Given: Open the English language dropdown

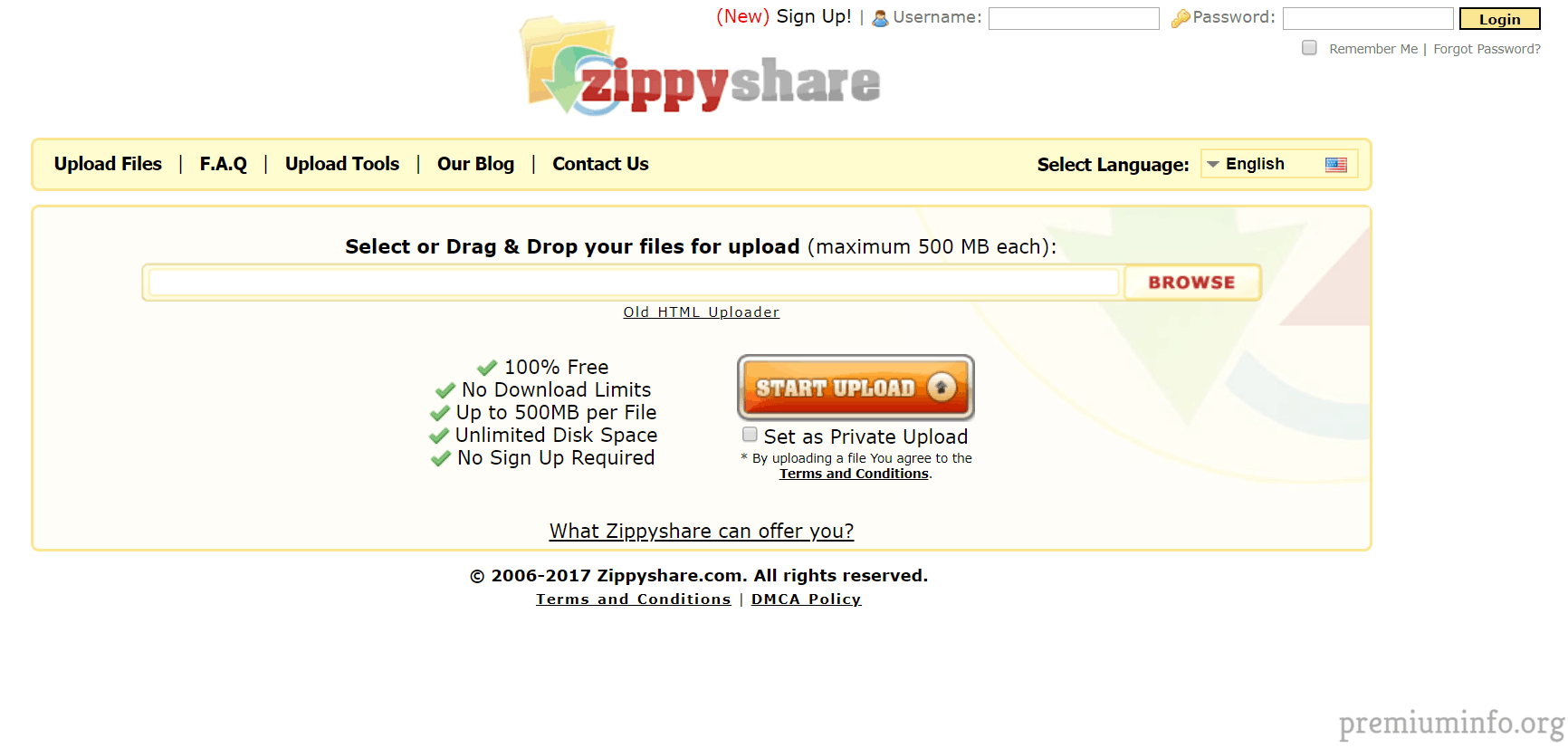Looking at the screenshot, I should (x=1279, y=164).
